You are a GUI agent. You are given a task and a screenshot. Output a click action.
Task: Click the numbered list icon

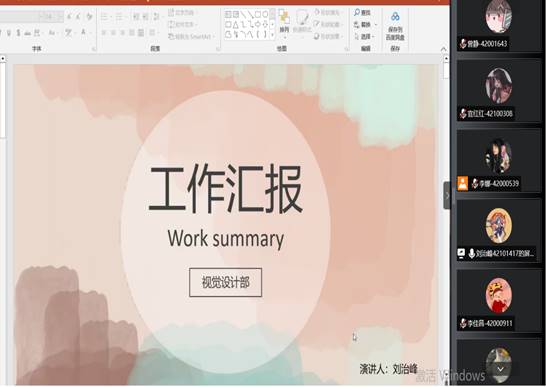coord(119,16)
